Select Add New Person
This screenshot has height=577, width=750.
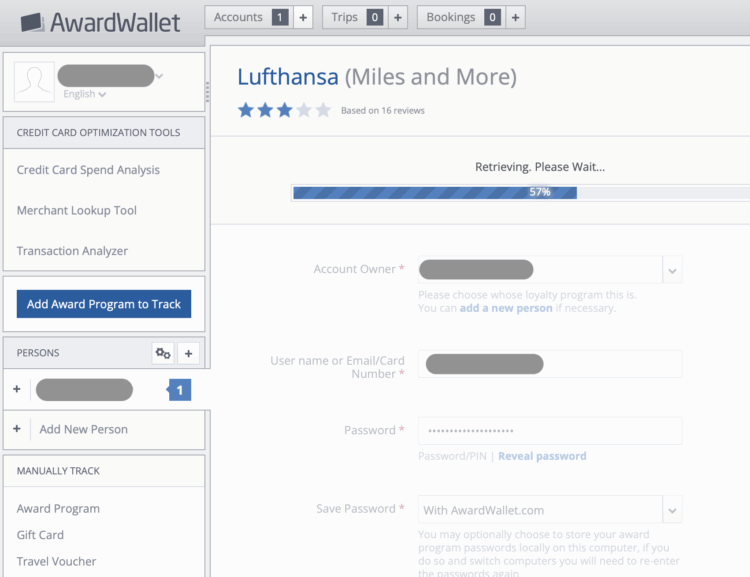83,429
